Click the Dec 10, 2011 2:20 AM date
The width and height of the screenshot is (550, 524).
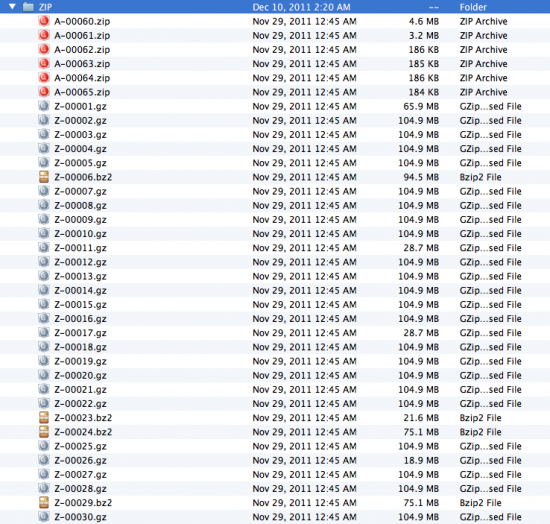301,7
